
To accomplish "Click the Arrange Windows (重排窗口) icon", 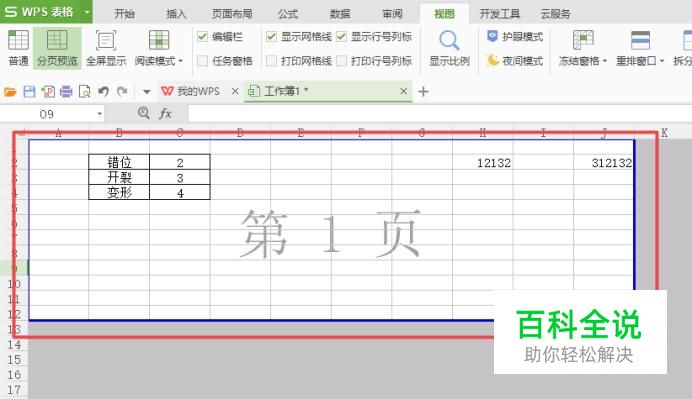I will point(640,41).
